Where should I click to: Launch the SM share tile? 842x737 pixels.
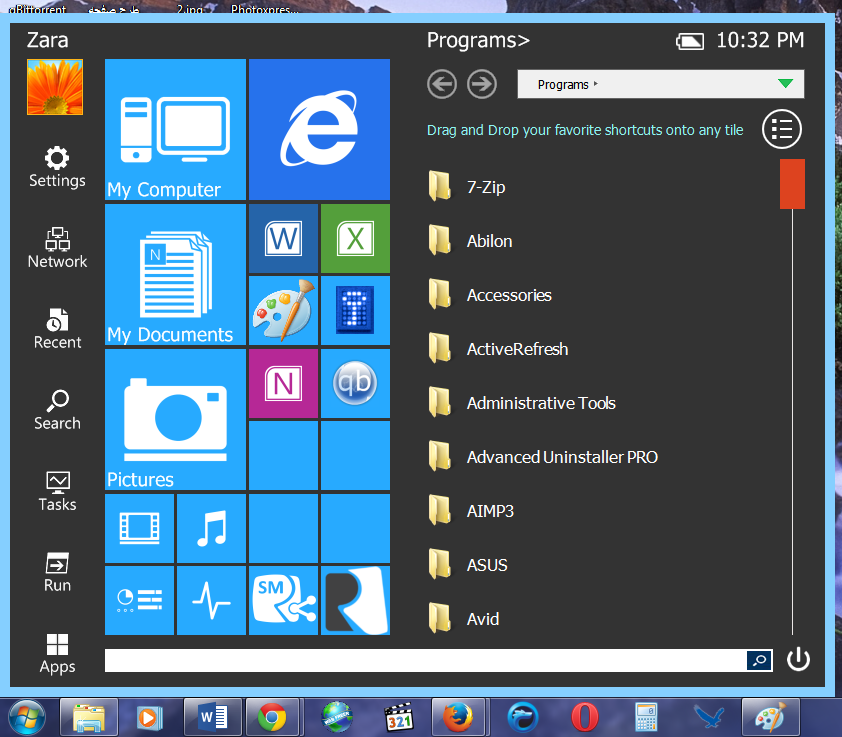tap(284, 601)
